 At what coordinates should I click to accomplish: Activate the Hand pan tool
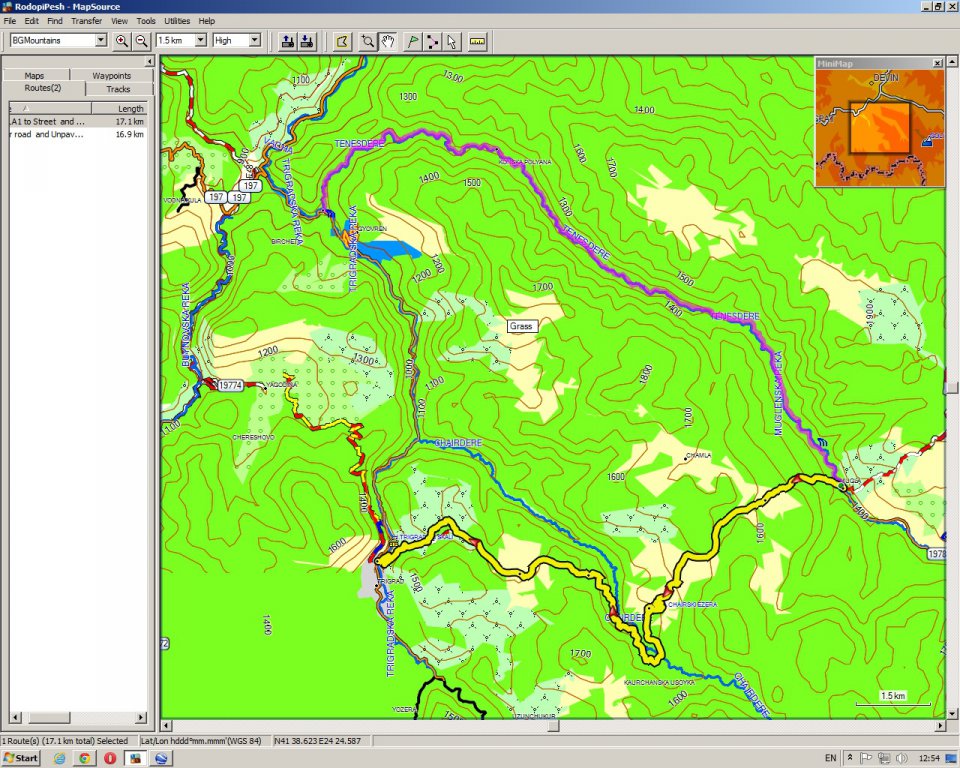(388, 41)
